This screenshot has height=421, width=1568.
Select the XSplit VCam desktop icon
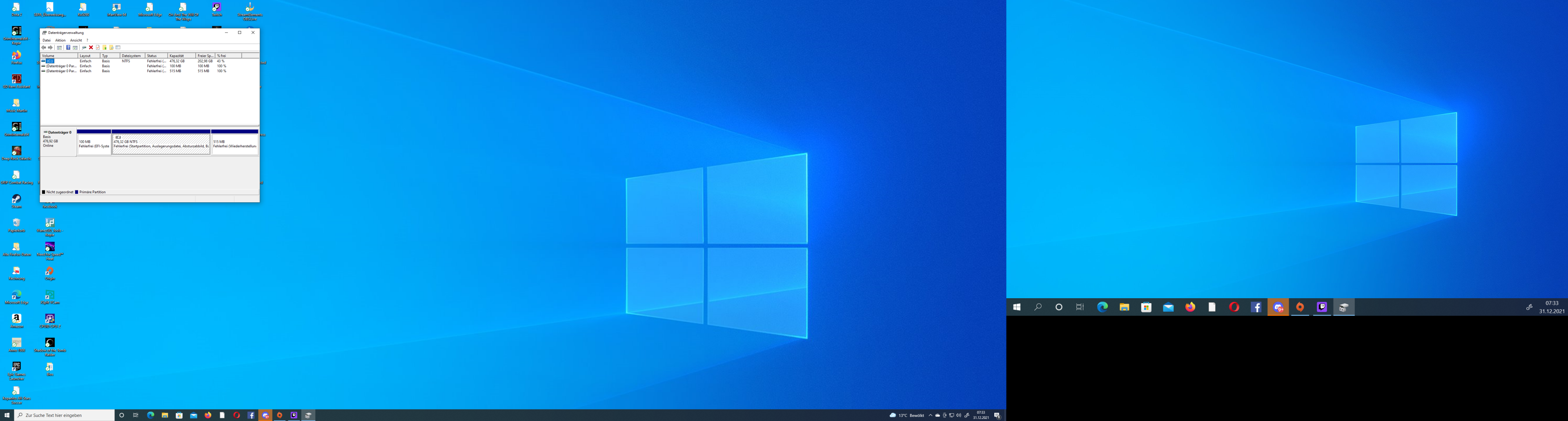point(50,297)
